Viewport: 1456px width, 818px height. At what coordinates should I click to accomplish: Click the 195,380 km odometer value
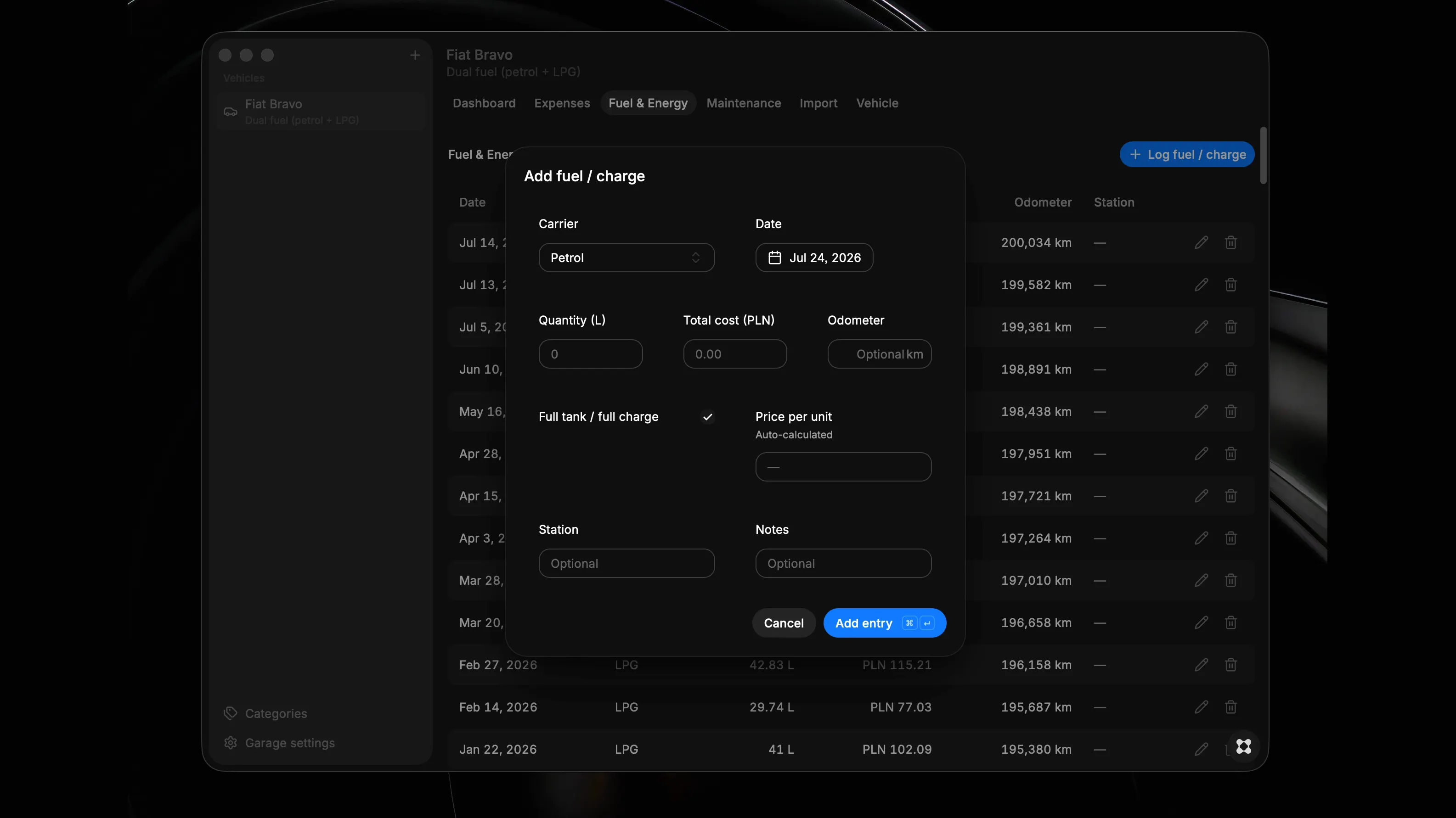coord(1036,750)
